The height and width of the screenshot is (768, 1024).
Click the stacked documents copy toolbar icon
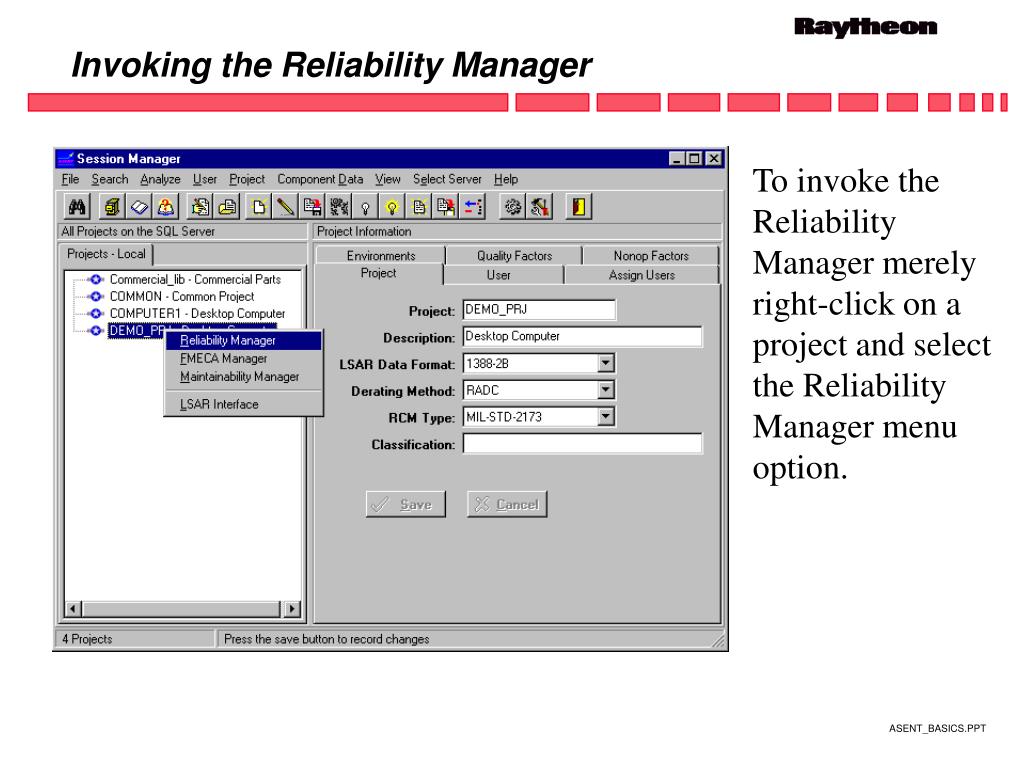[227, 207]
